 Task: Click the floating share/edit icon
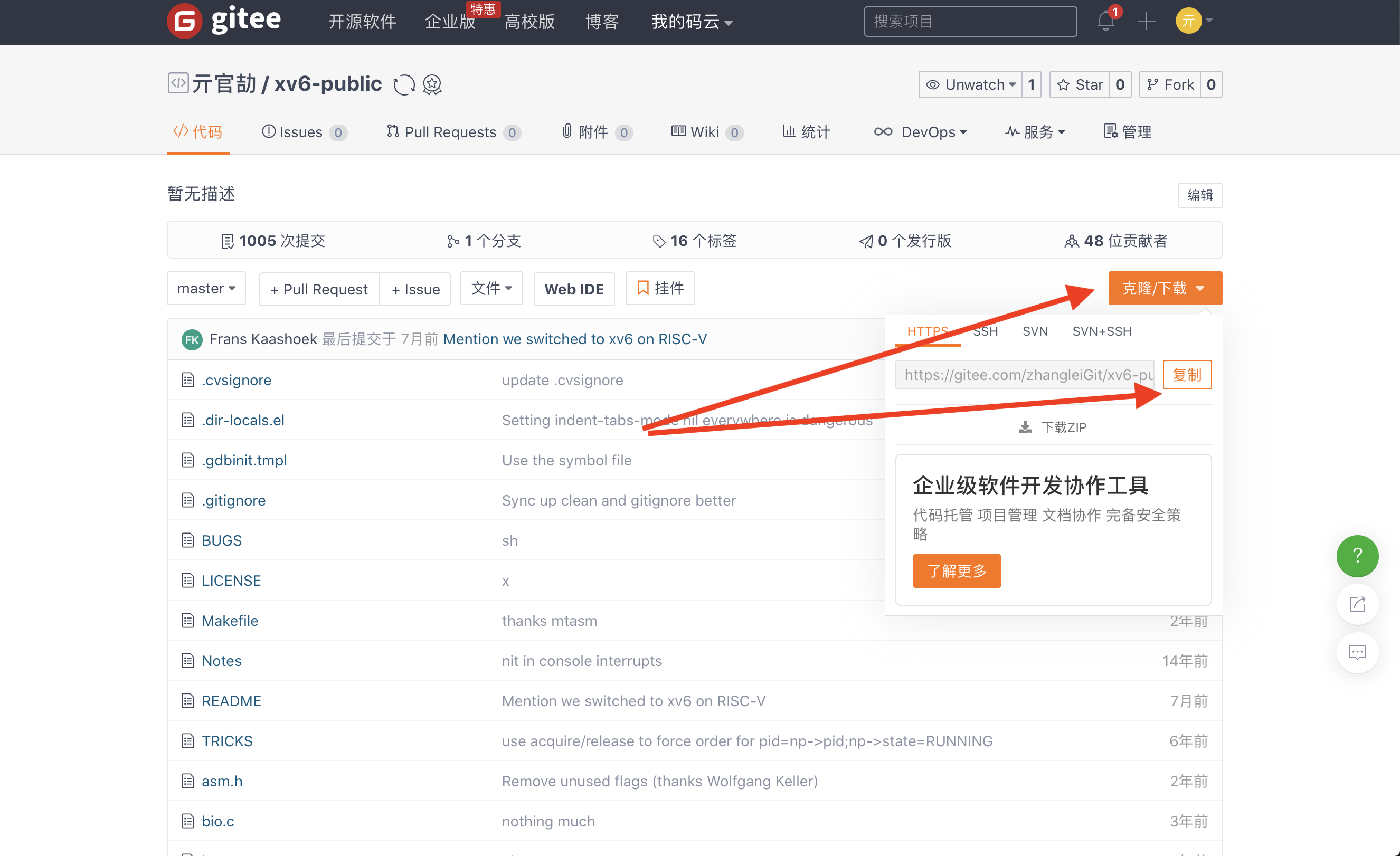(x=1357, y=604)
